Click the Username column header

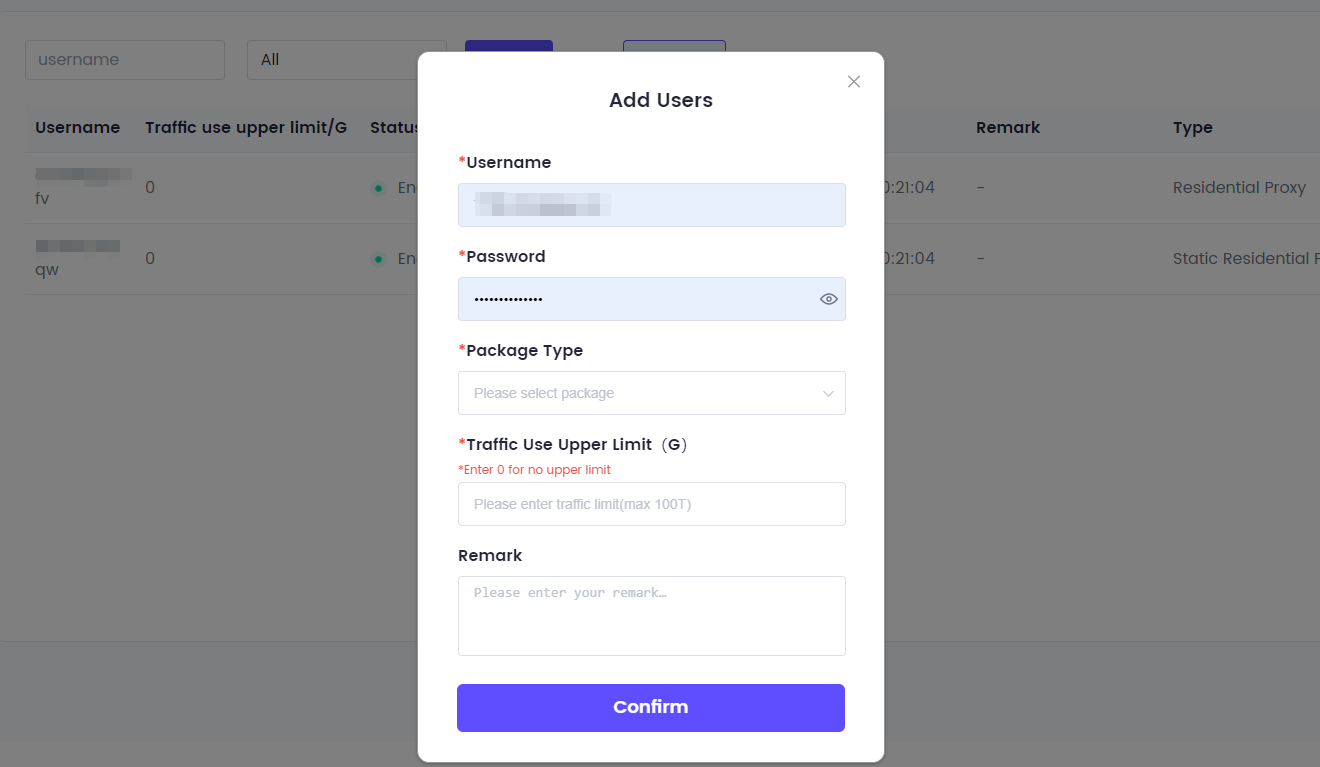tap(77, 128)
